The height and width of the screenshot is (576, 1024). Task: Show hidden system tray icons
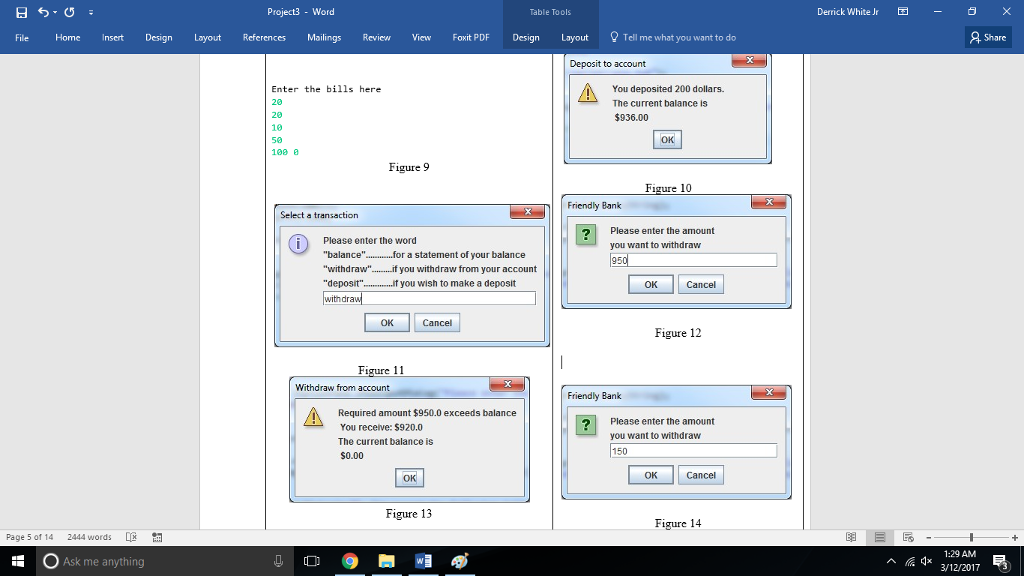tap(891, 561)
